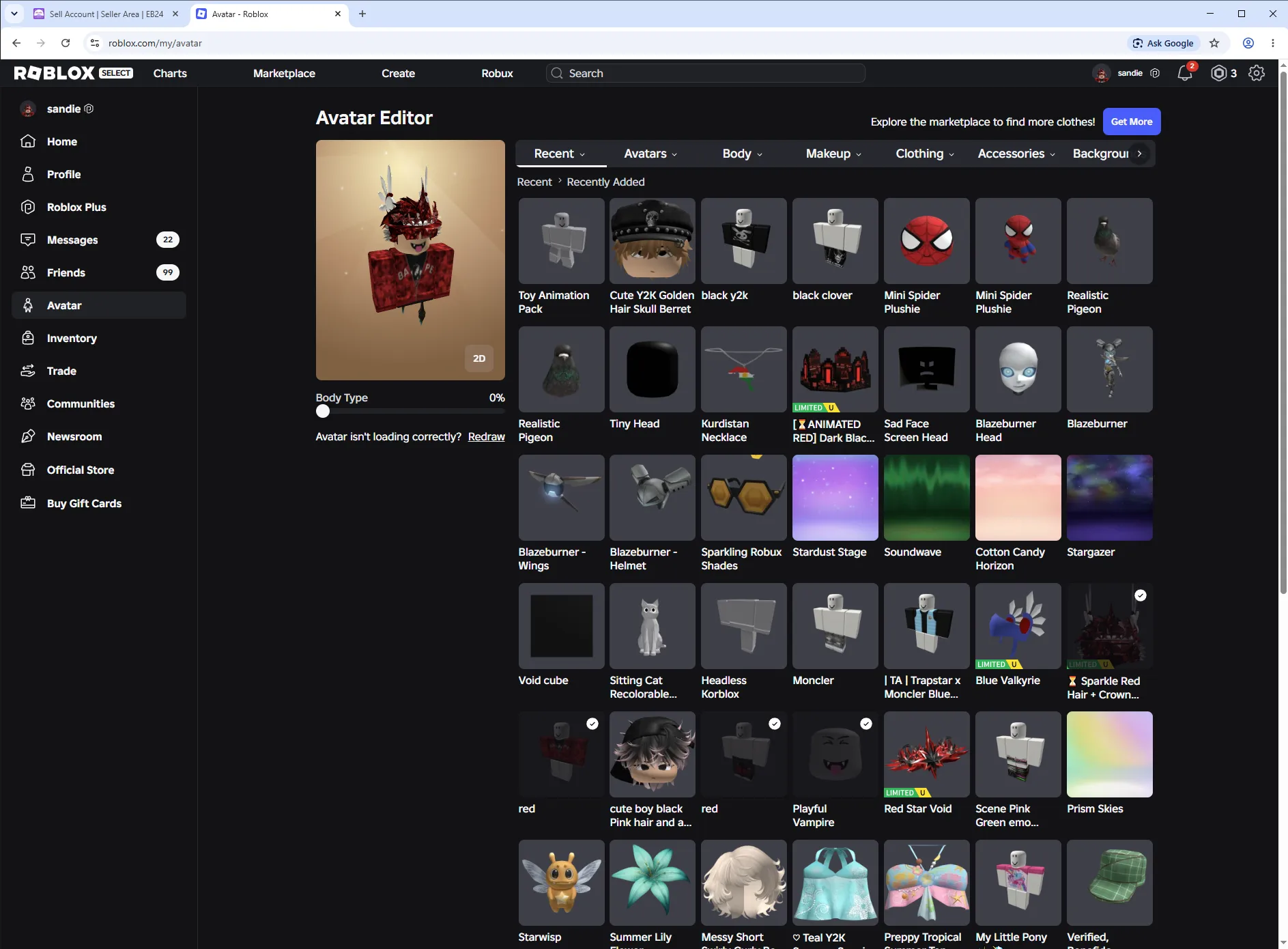
Task: Expand the Body dropdown tab
Action: pos(743,154)
